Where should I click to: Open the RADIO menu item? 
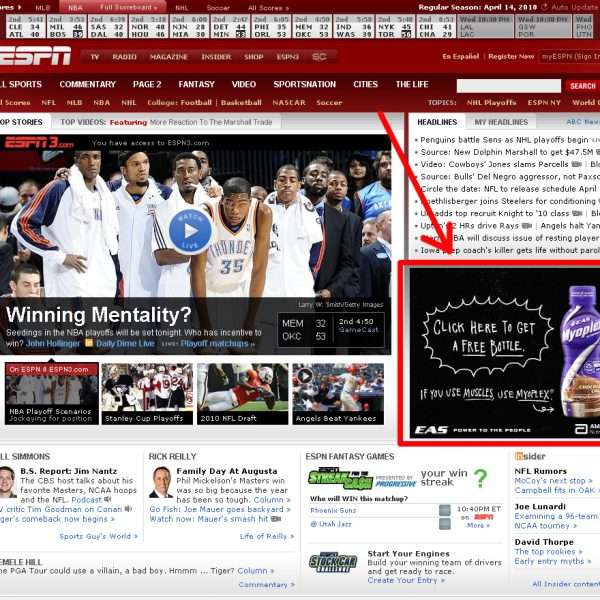tap(124, 57)
